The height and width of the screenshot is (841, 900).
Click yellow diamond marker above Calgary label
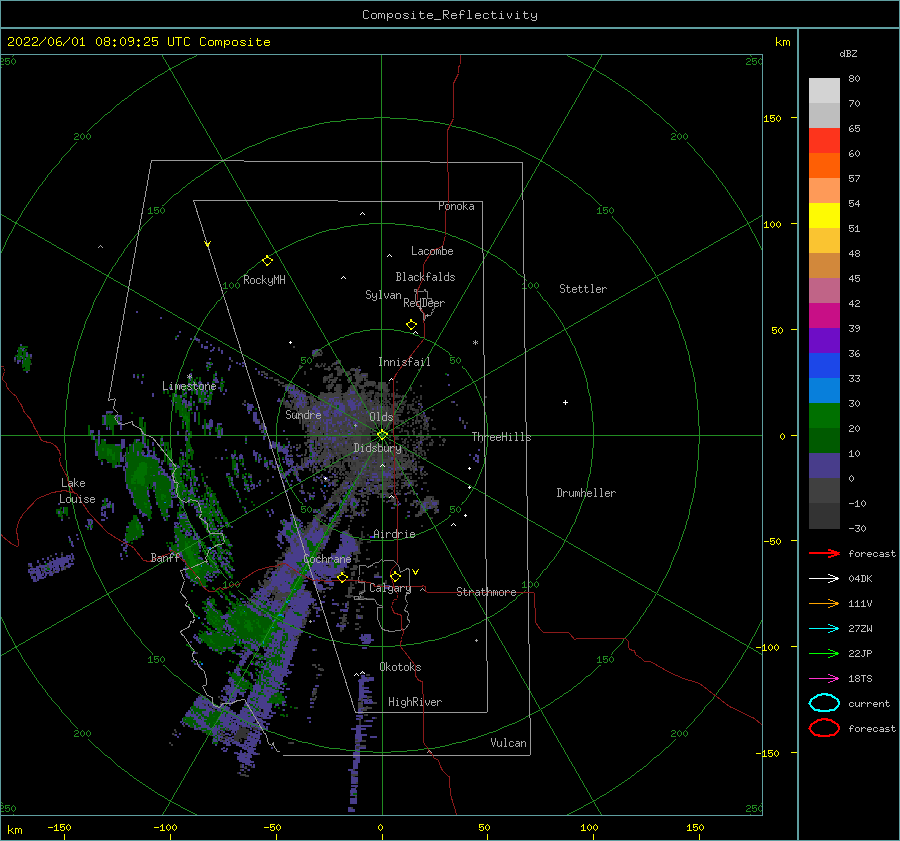(395, 576)
